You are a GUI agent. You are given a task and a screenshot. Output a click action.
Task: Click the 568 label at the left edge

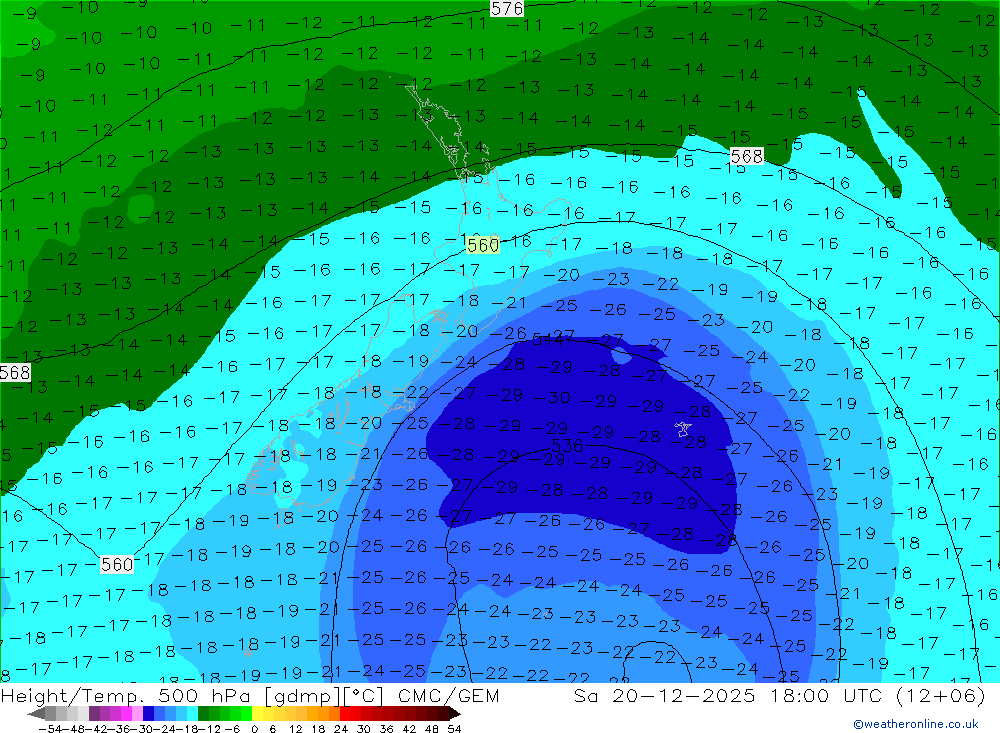[x=15, y=372]
